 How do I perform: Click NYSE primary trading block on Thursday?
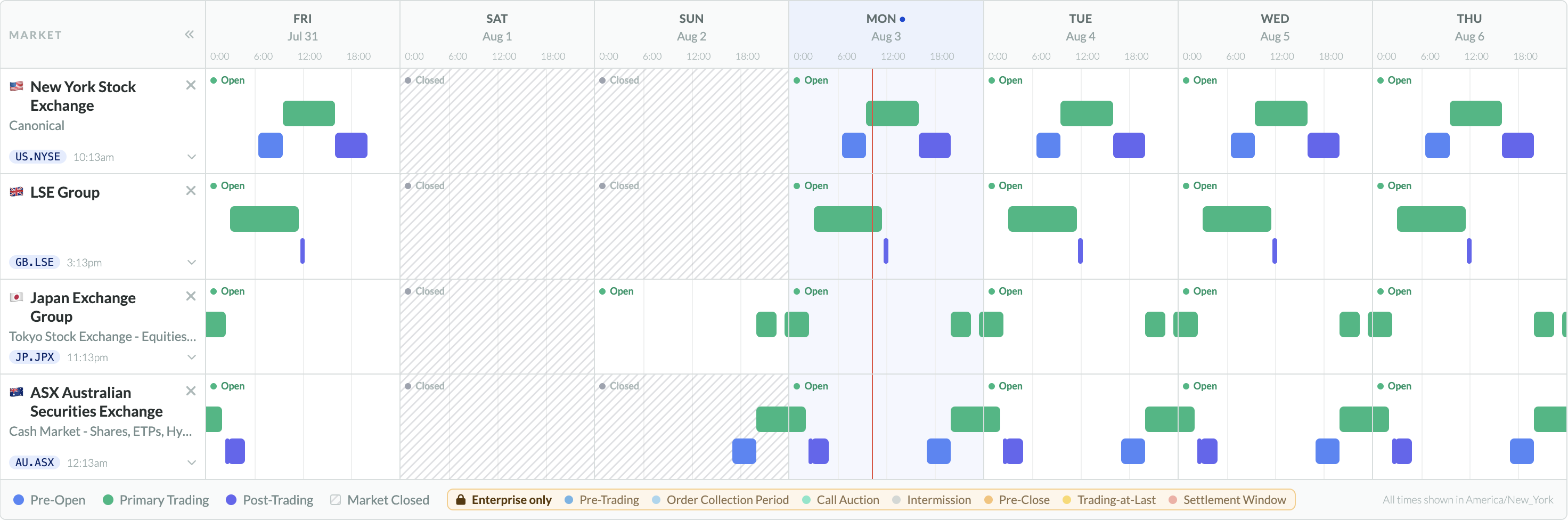(1475, 113)
